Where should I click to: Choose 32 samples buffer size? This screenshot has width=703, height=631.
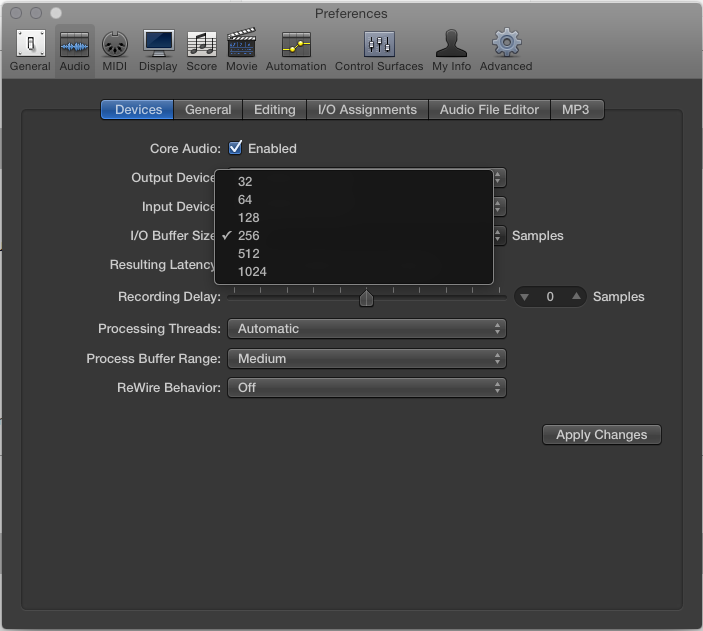tap(354, 182)
